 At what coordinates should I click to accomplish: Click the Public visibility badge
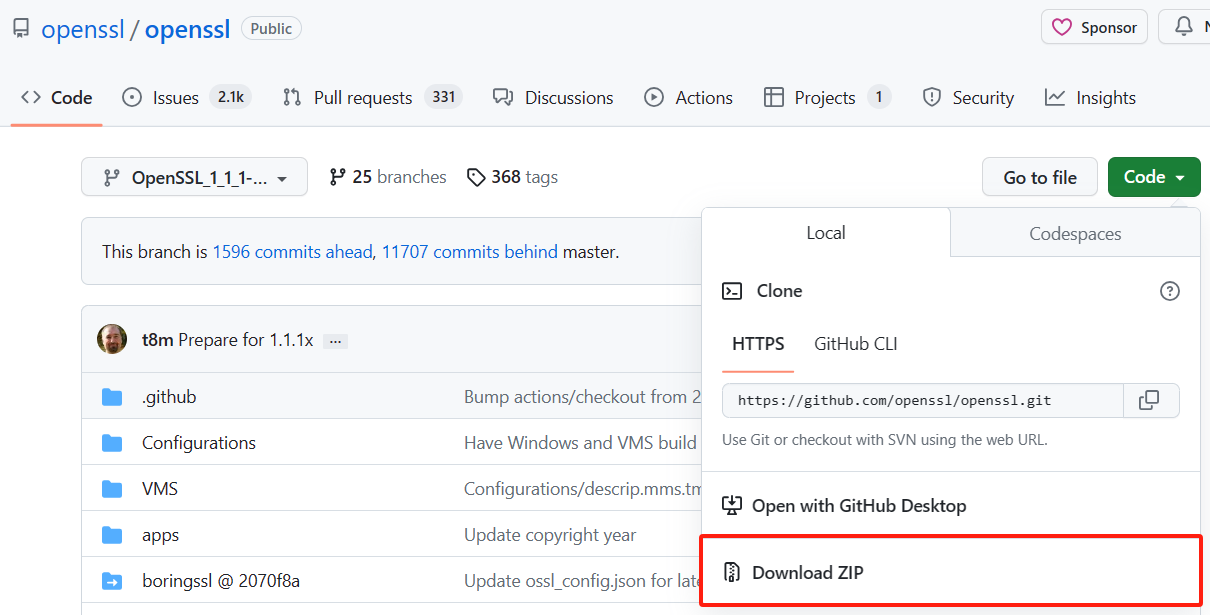pyautogui.click(x=271, y=29)
